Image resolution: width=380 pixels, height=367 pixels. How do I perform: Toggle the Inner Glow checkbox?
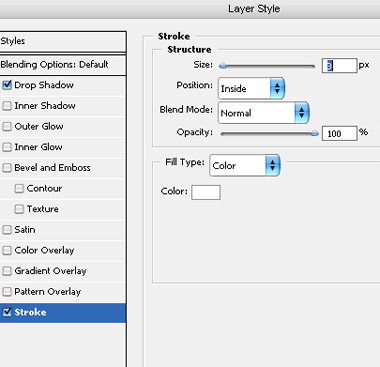7,147
